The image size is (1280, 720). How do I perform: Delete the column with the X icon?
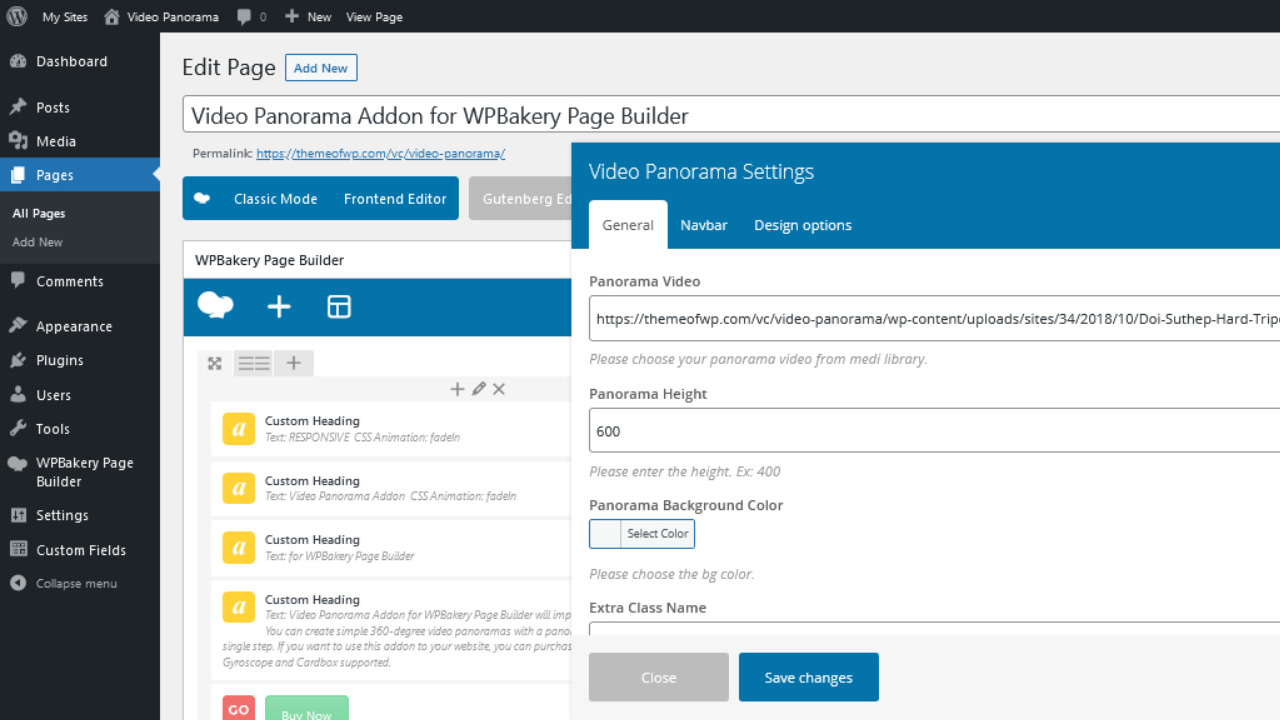pyautogui.click(x=499, y=389)
